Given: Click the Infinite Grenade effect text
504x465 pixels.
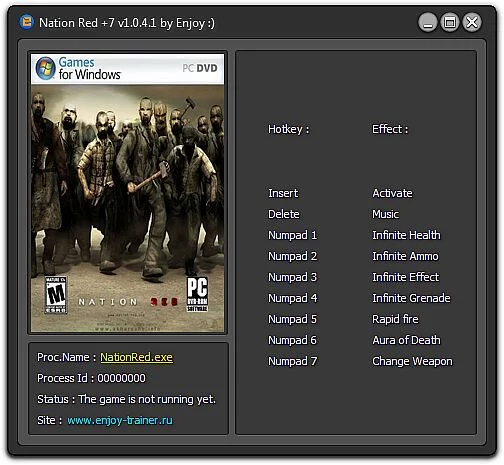Looking at the screenshot, I should (x=411, y=298).
